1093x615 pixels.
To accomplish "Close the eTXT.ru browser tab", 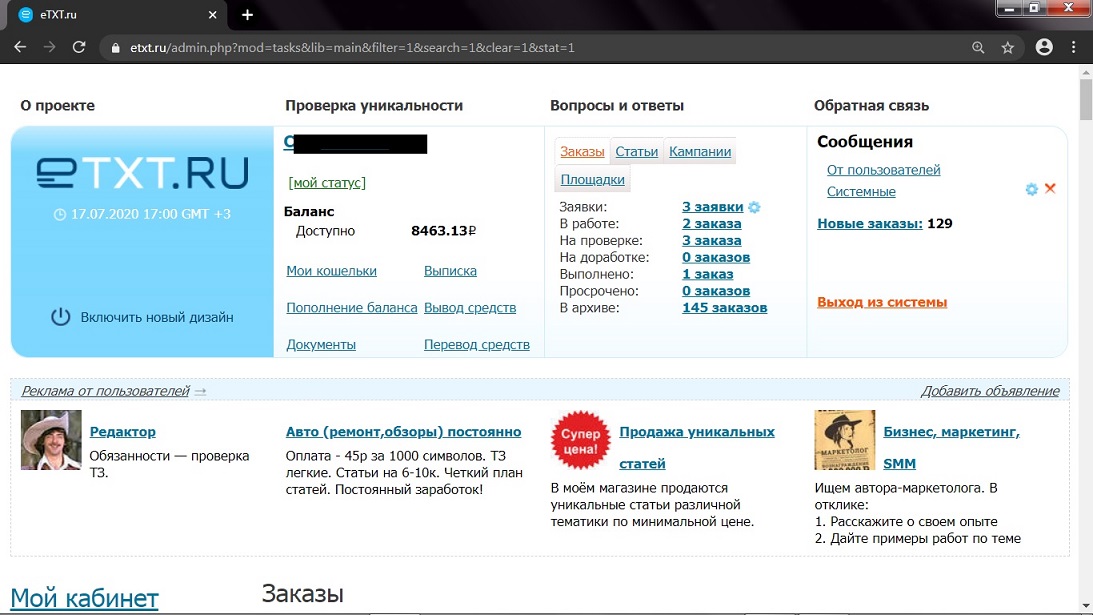I will point(213,15).
